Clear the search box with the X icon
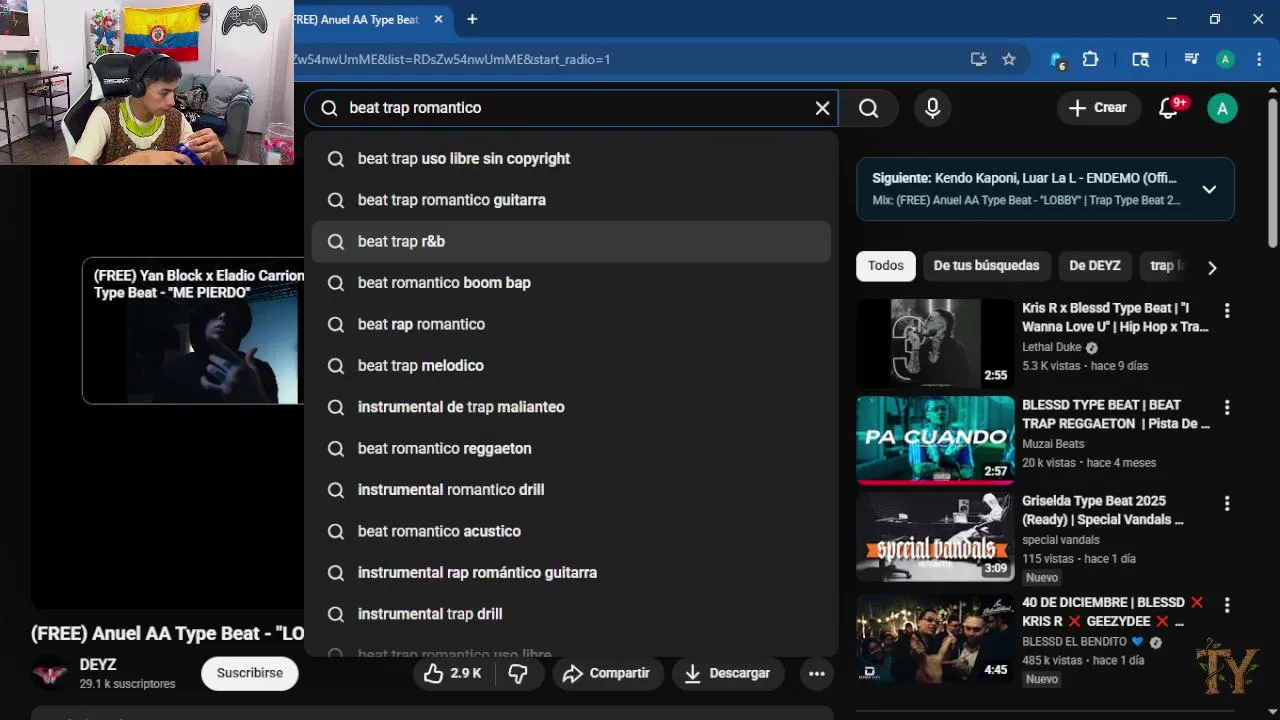The height and width of the screenshot is (720, 1280). tap(822, 108)
